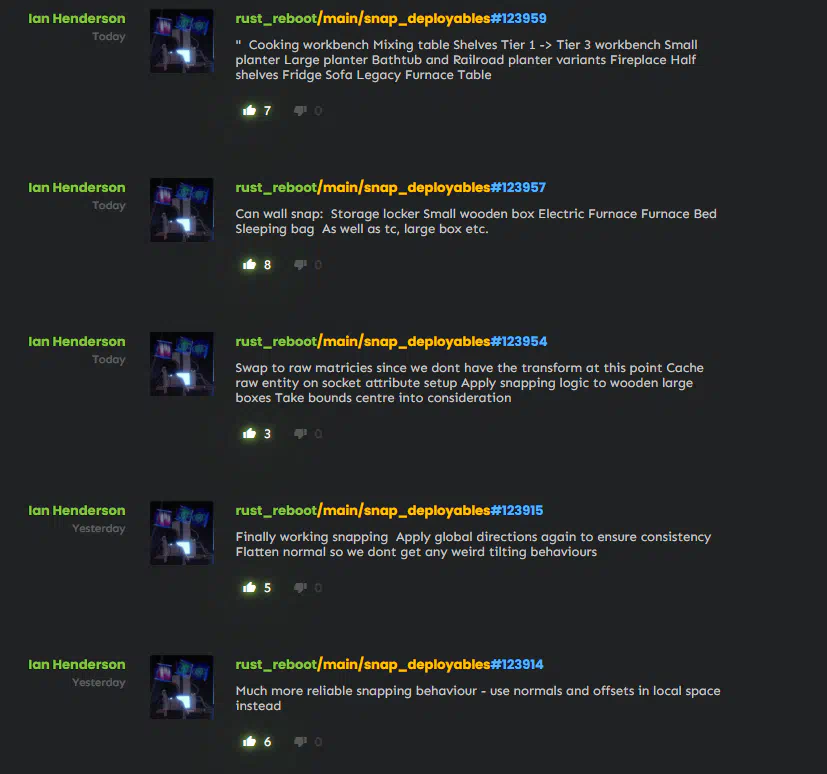Click Ian Henderson's name on first commit
Image resolution: width=827 pixels, height=774 pixels.
click(x=77, y=18)
